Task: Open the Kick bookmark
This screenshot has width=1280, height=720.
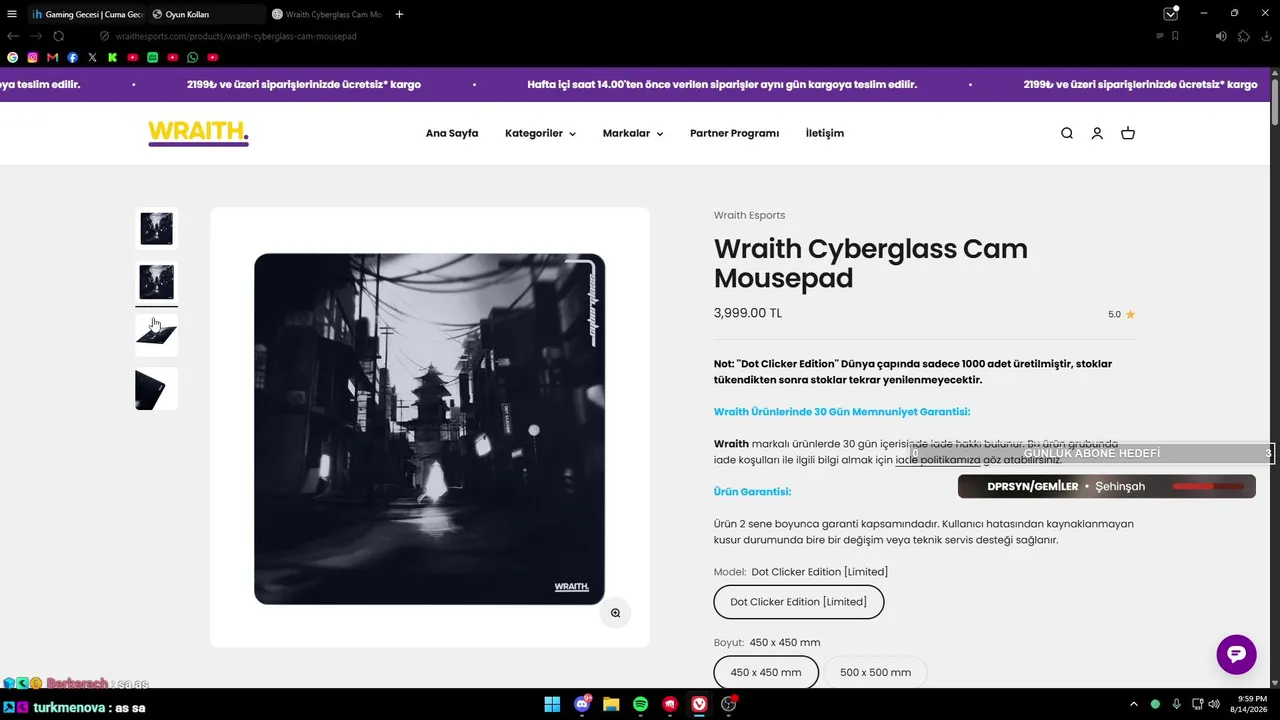Action: coord(113,58)
